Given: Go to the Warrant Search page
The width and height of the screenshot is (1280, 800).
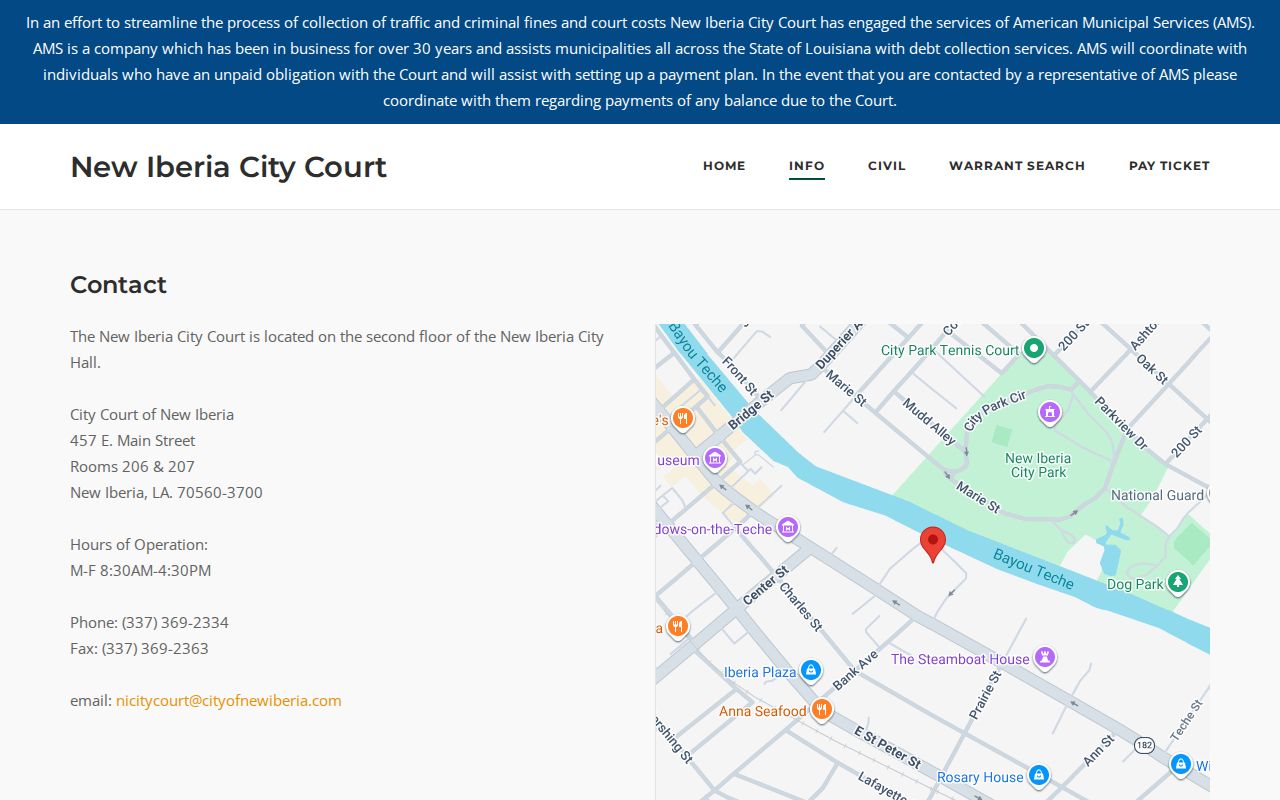Looking at the screenshot, I should pyautogui.click(x=1017, y=166).
